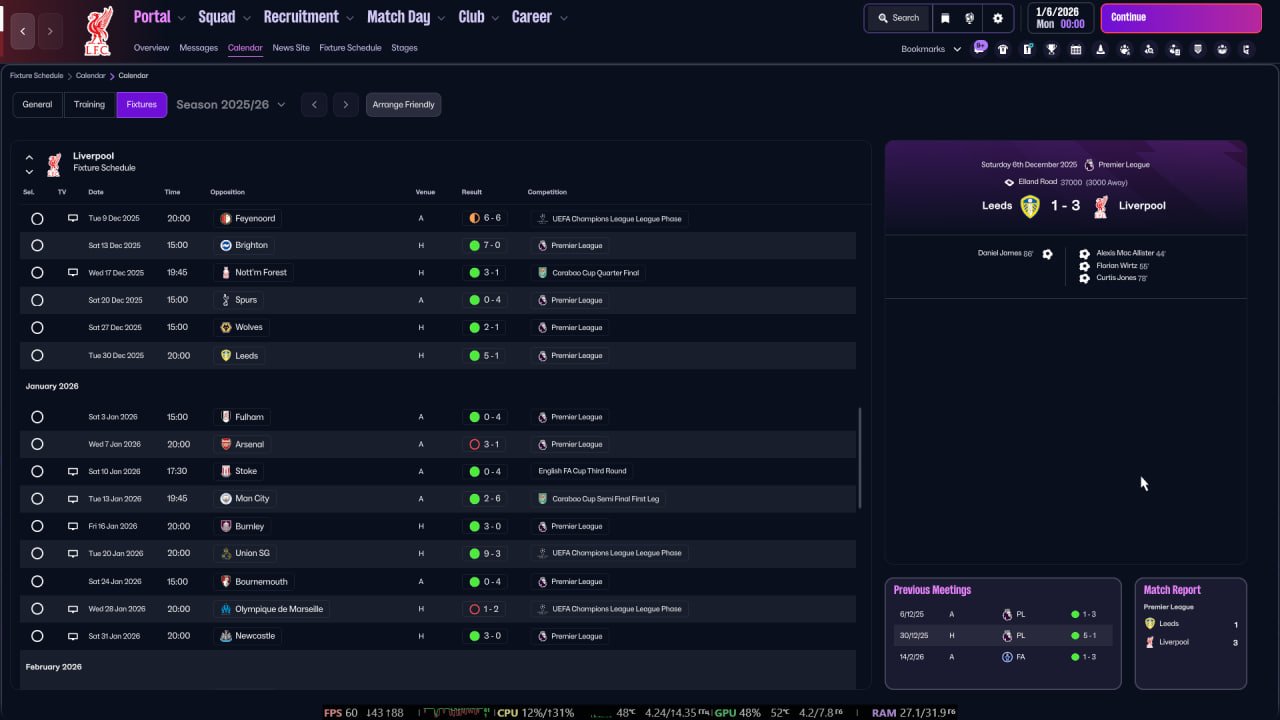This screenshot has width=1280, height=720.
Task: Click the TV icon on the Nott'm Forest row
Action: (73, 272)
